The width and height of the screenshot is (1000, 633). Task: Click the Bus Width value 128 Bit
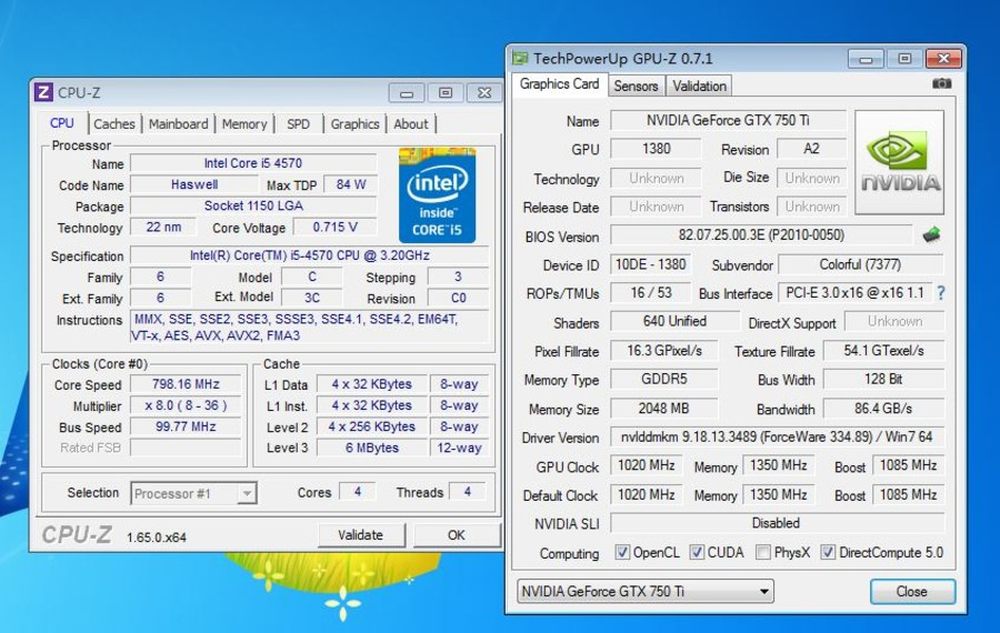884,379
